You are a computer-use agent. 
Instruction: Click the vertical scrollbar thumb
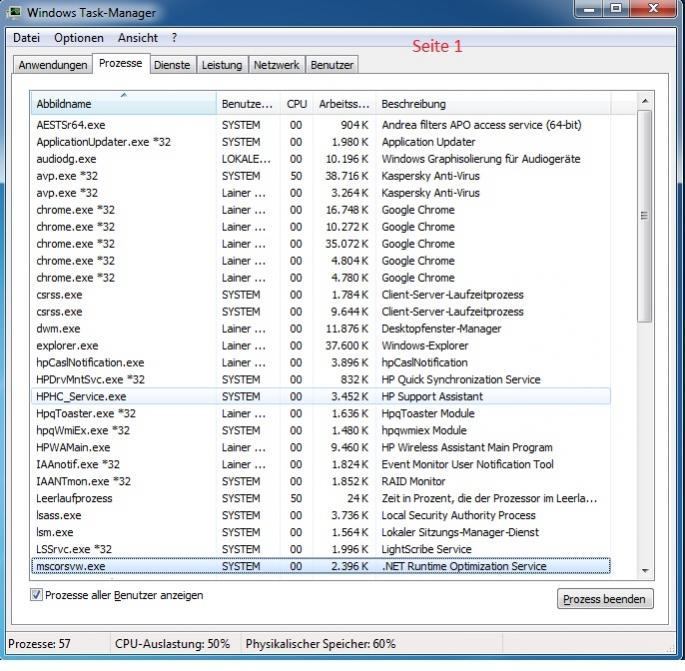coord(644,216)
